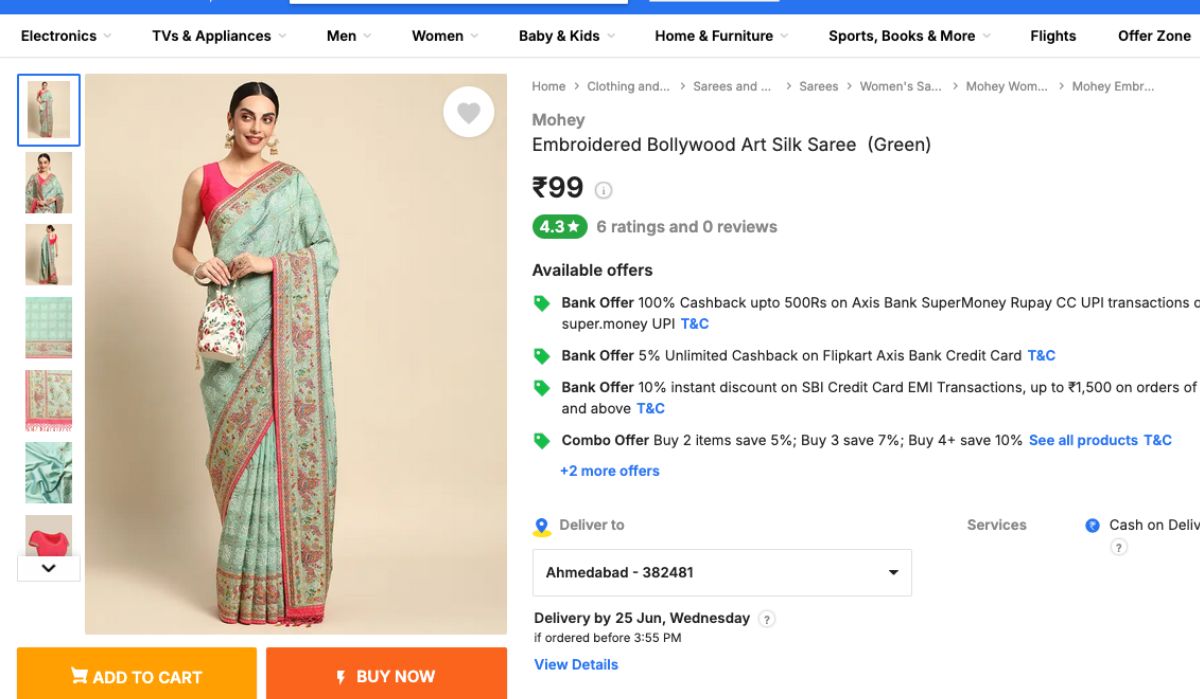Click the Delivery by 25 Jun, Wednesday text
Viewport: 1200px width, 699px height.
tap(642, 618)
